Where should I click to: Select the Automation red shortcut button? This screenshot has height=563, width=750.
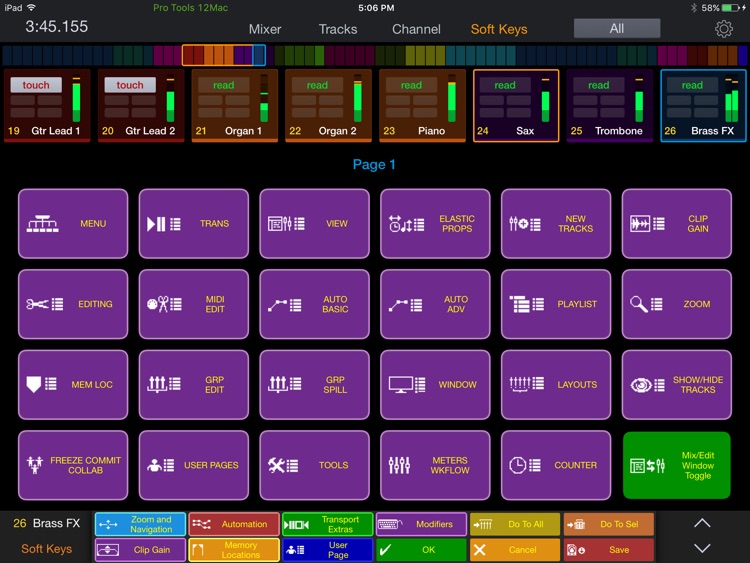(x=234, y=524)
